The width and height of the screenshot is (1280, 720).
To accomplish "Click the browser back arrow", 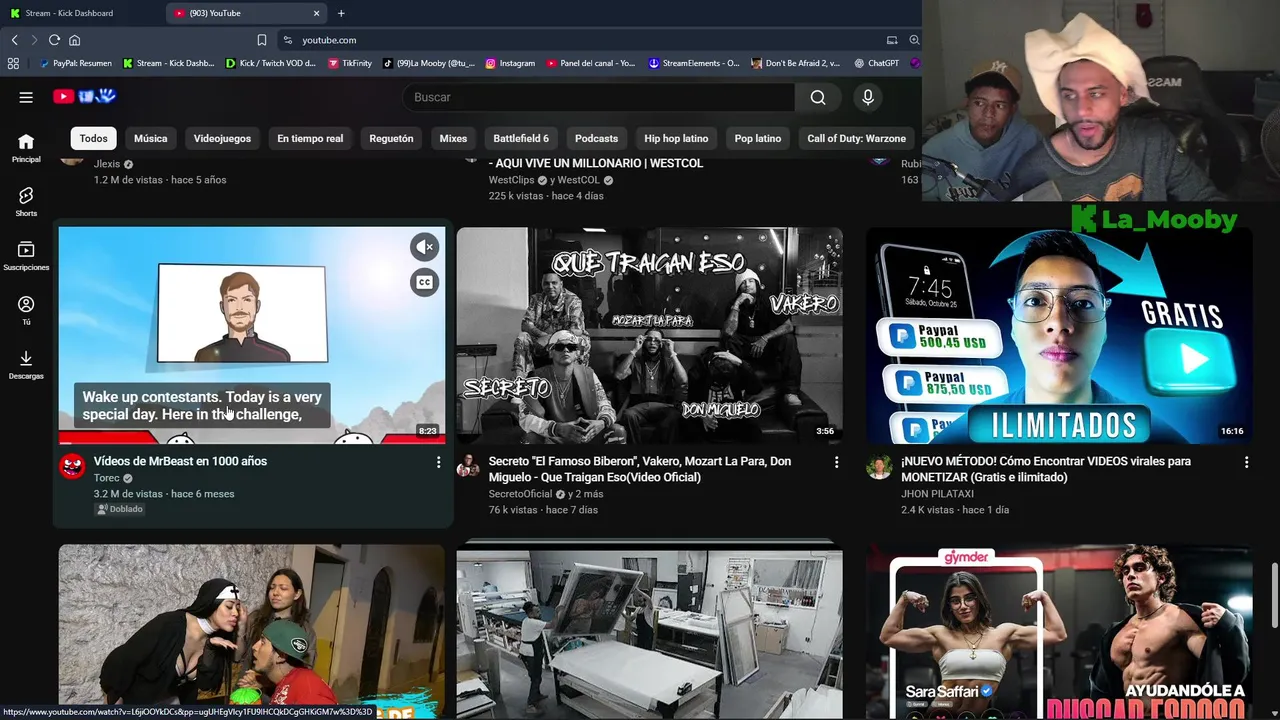I will coord(14,40).
